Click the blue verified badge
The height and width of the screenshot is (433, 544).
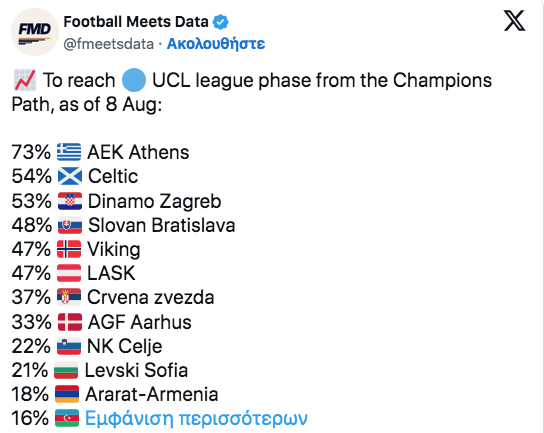[x=220, y=22]
